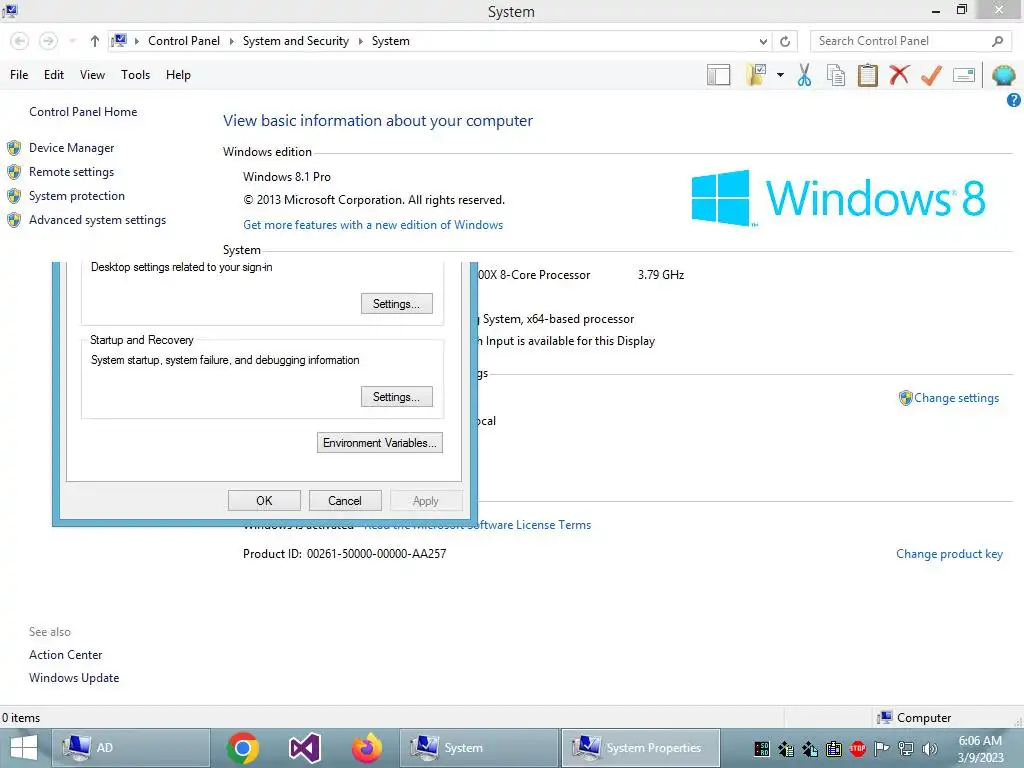
Task: Go back with the Back arrow
Action: coord(20,41)
